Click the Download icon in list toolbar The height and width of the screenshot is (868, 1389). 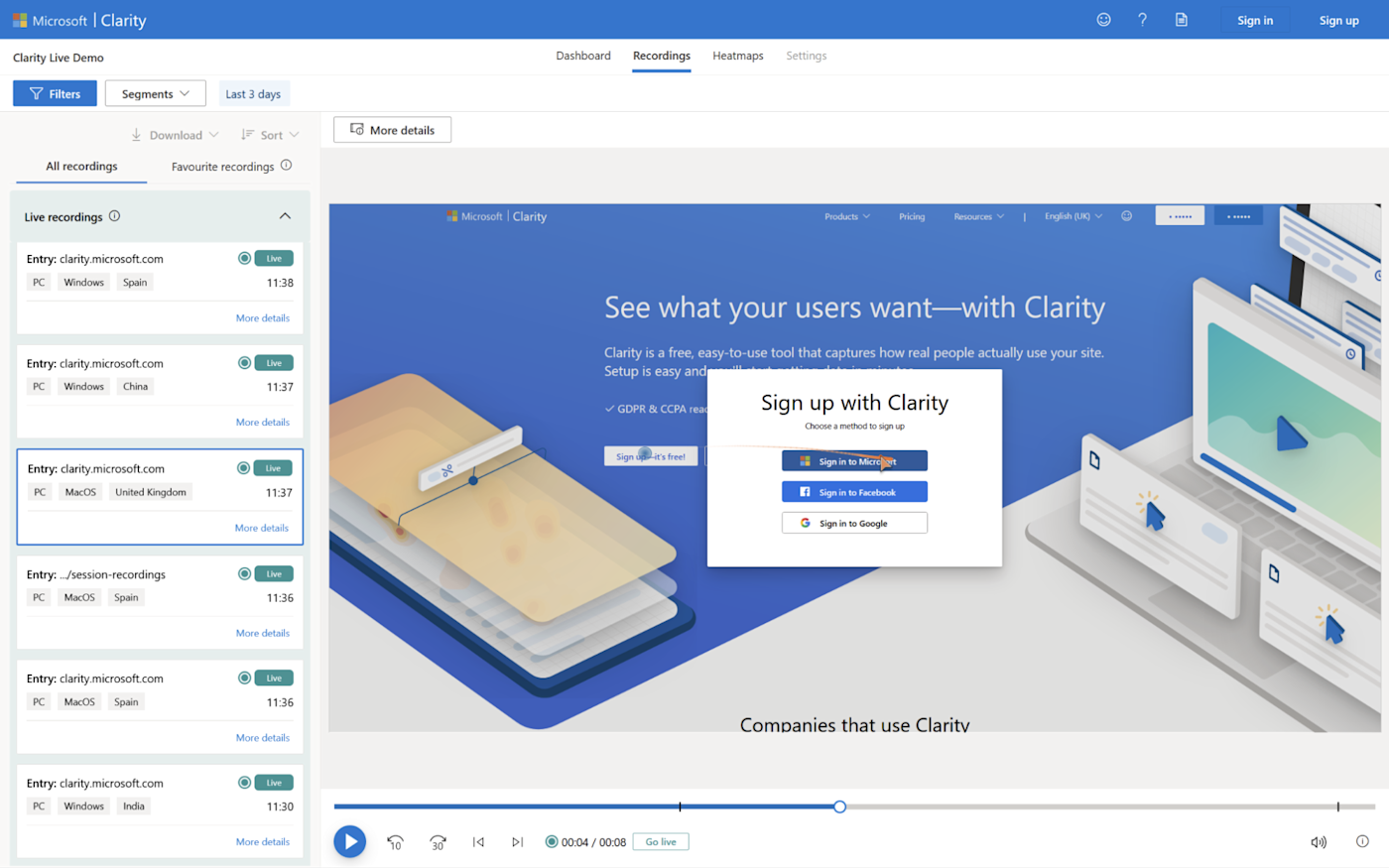(136, 135)
